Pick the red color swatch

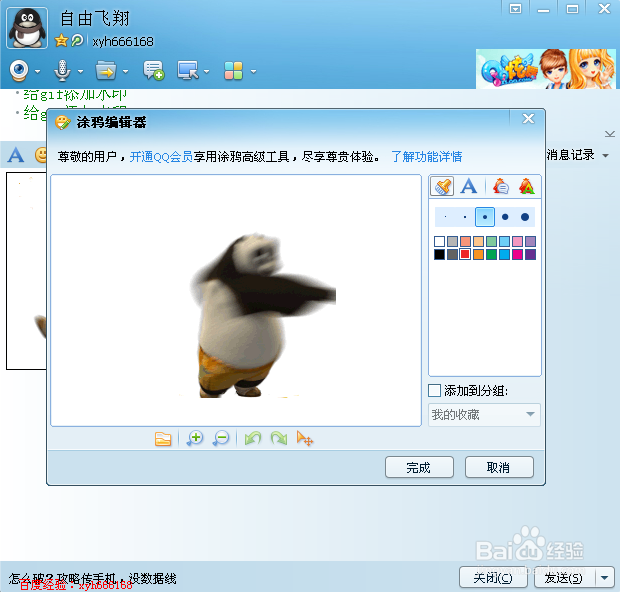pyautogui.click(x=465, y=254)
